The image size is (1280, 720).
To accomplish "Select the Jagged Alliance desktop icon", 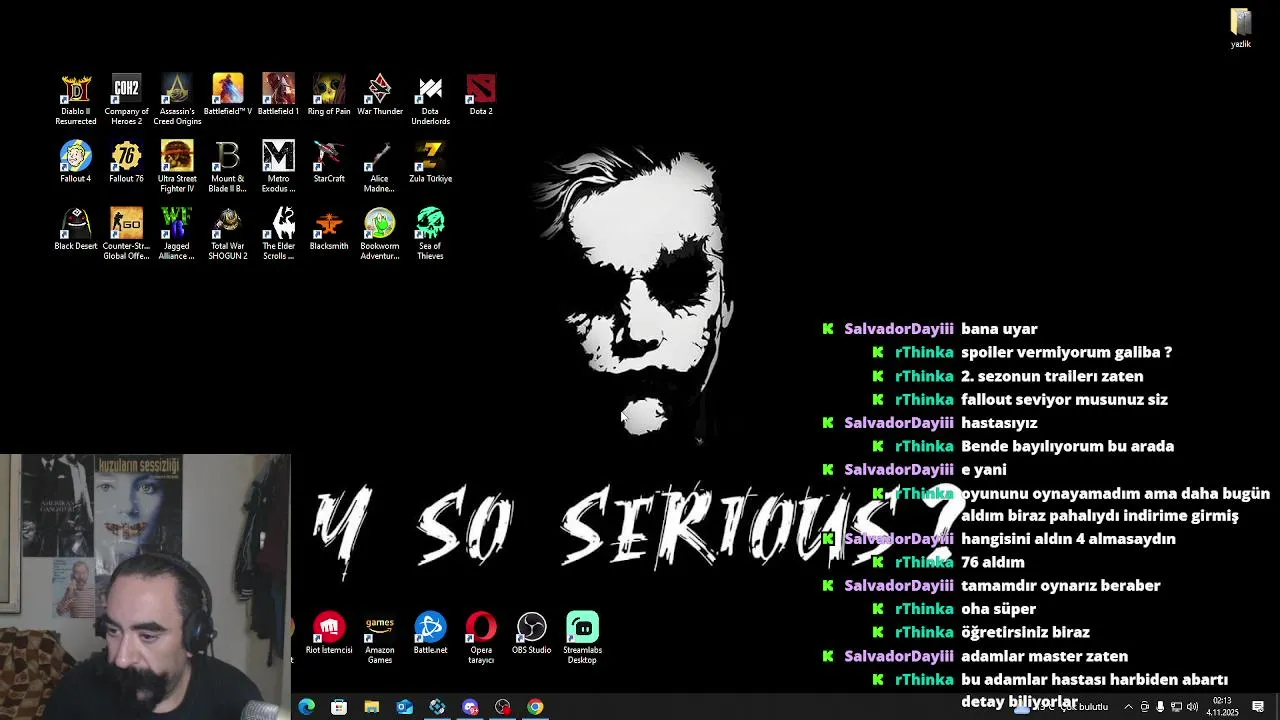I will (177, 233).
